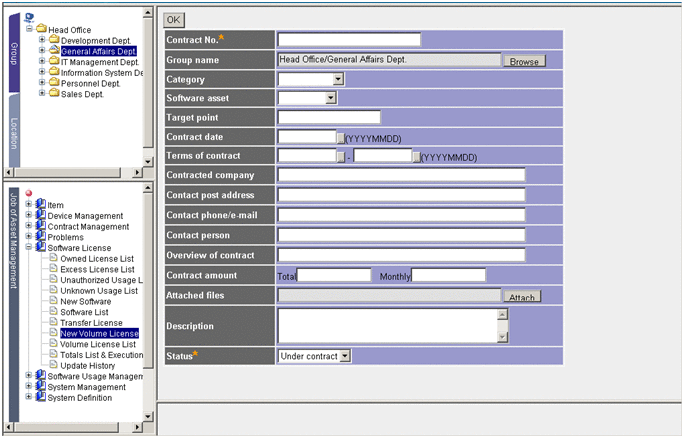
Task: Click the Attach button for files
Action: coord(522,297)
